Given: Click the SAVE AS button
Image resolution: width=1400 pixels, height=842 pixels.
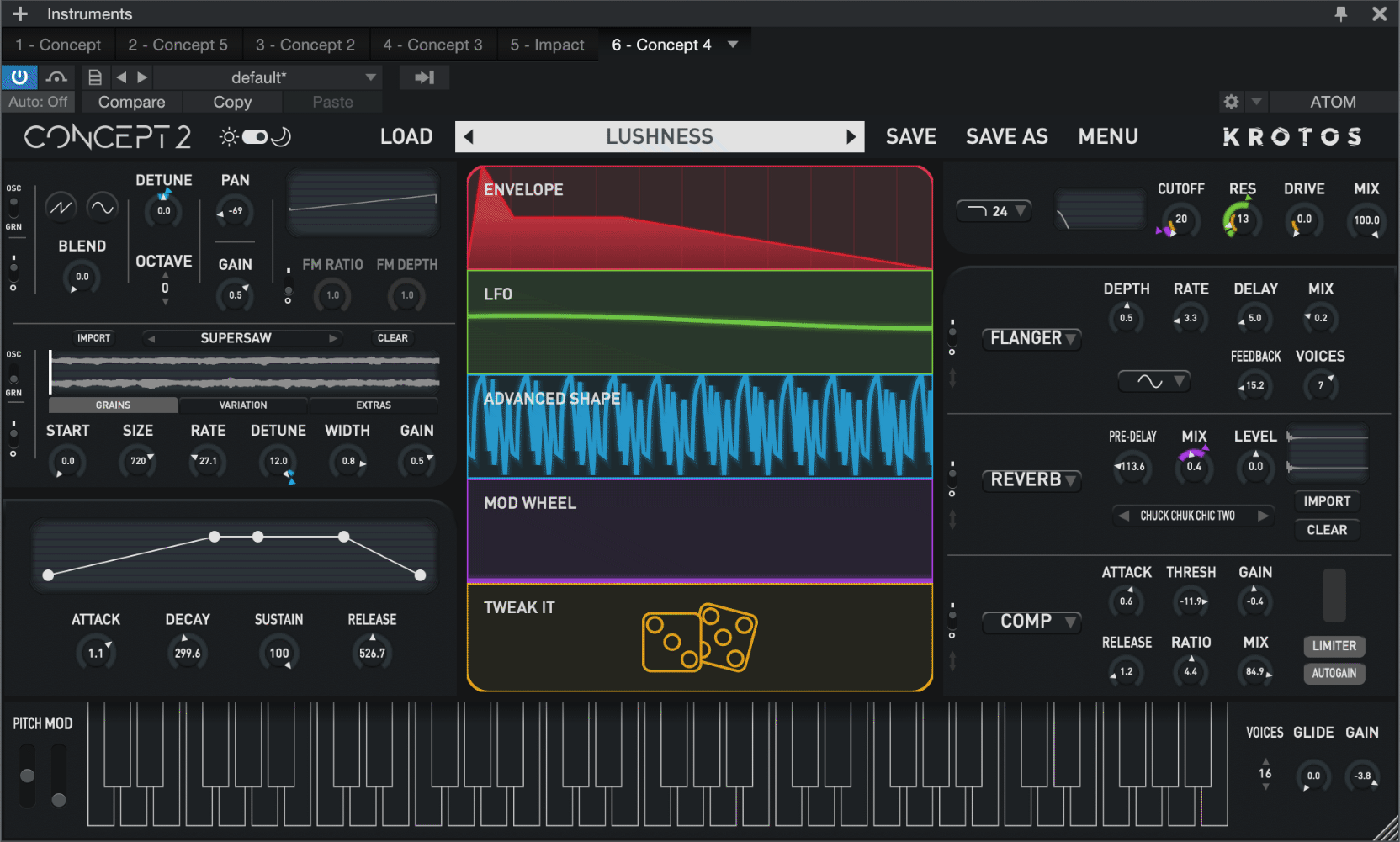Looking at the screenshot, I should pos(1006,137).
